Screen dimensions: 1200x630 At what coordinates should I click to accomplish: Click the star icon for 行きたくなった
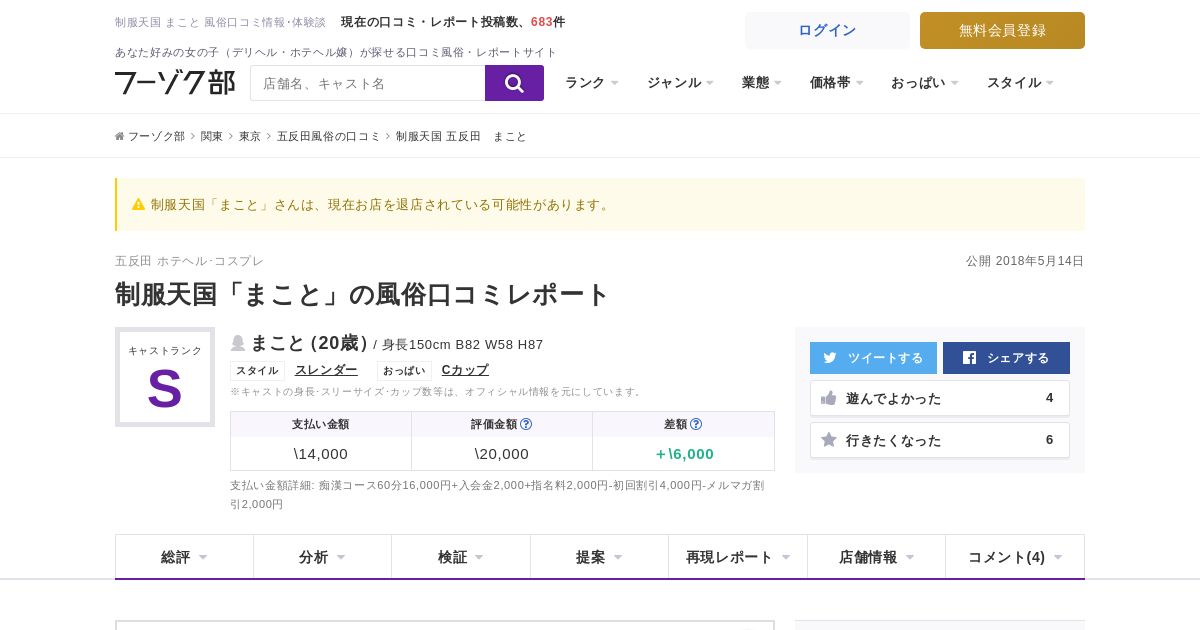click(828, 440)
